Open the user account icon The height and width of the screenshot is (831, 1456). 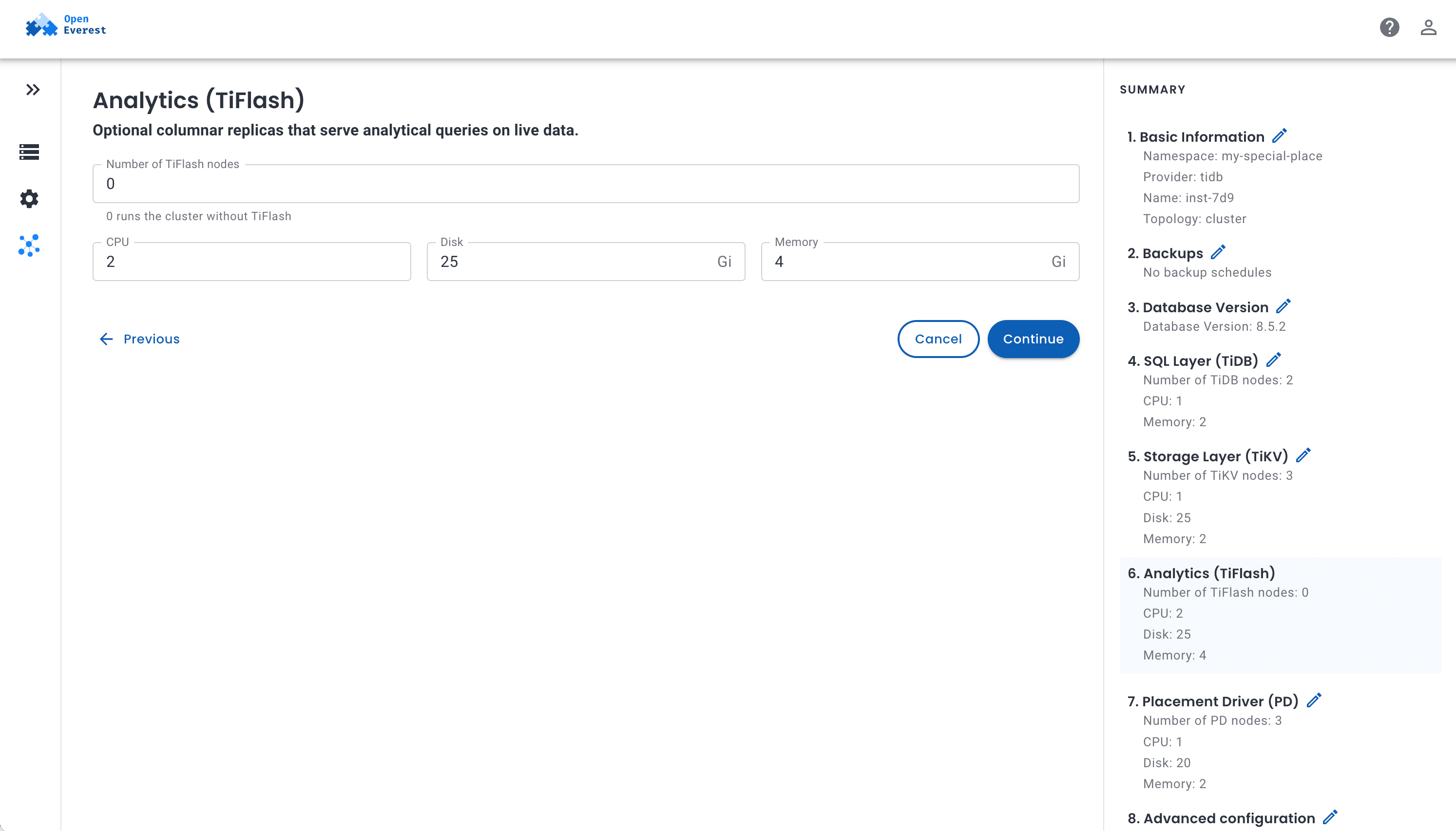pos(1428,27)
